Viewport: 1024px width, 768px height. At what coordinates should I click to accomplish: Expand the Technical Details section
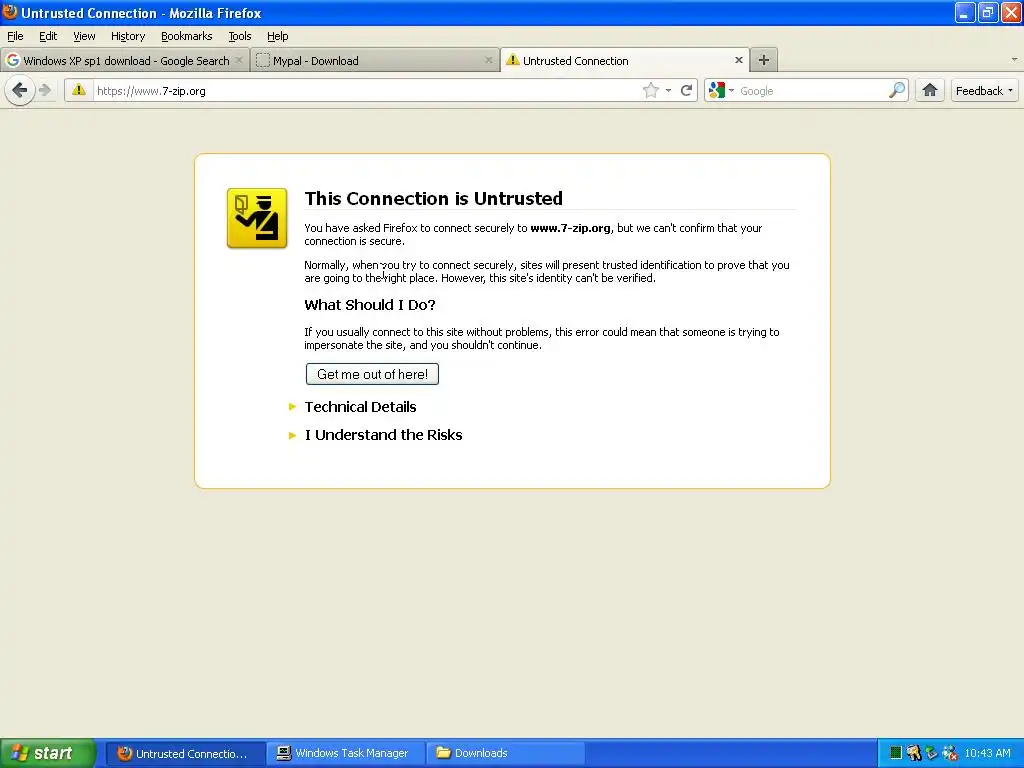point(360,407)
